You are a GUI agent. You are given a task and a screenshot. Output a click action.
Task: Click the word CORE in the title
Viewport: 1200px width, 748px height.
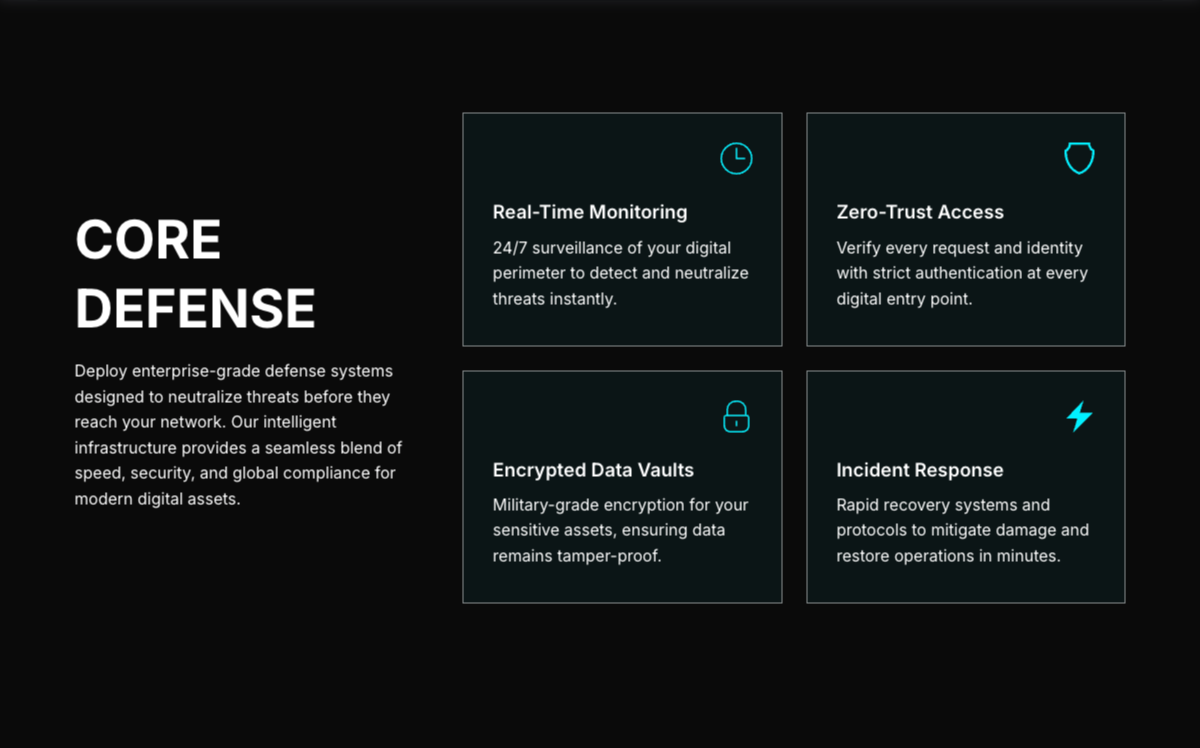[x=148, y=240]
